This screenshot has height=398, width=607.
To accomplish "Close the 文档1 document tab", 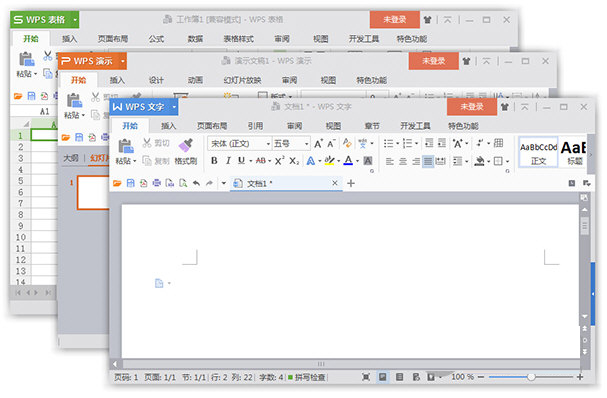I will [335, 183].
